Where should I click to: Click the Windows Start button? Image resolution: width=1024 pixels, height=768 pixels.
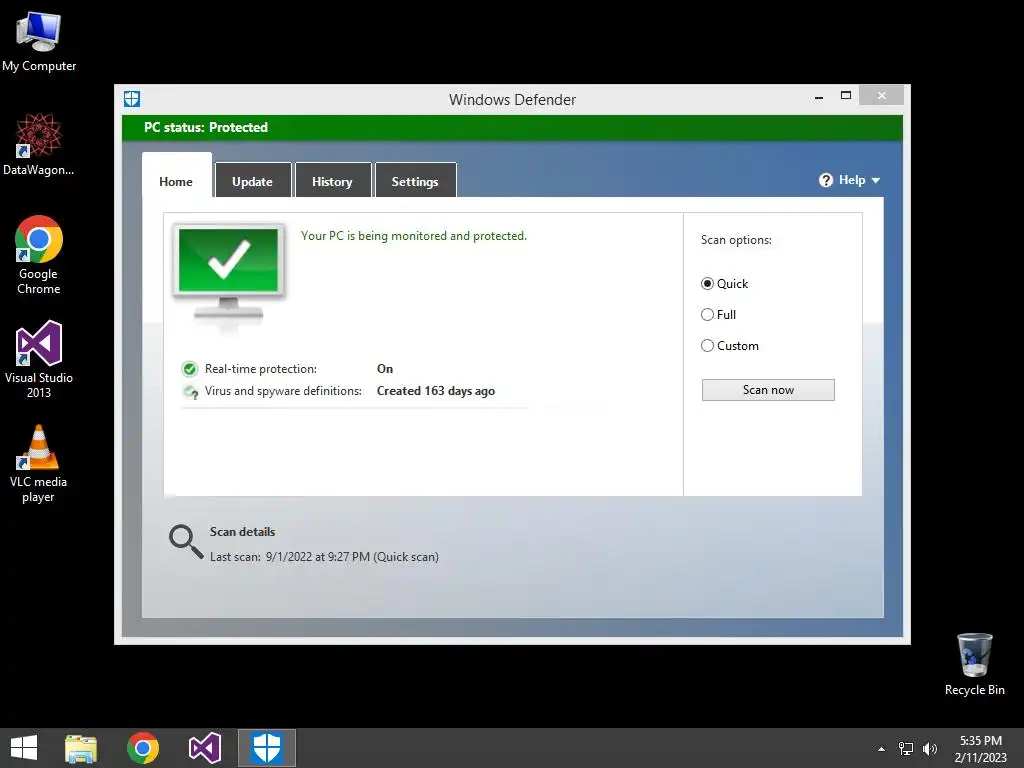pos(24,748)
